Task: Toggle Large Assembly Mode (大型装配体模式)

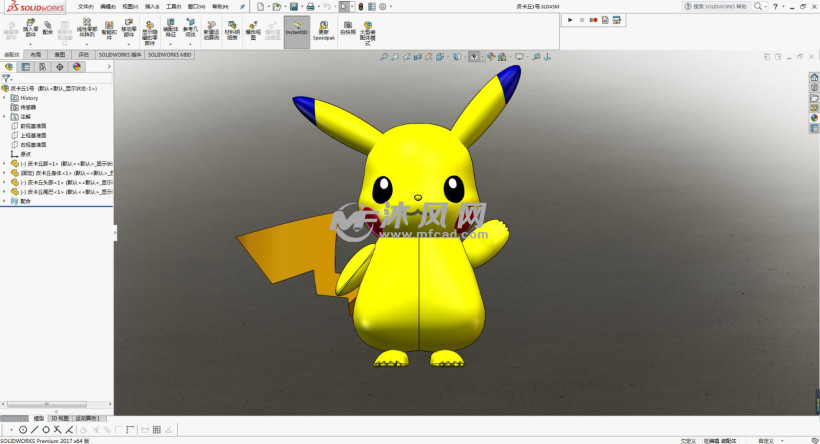Action: click(368, 33)
